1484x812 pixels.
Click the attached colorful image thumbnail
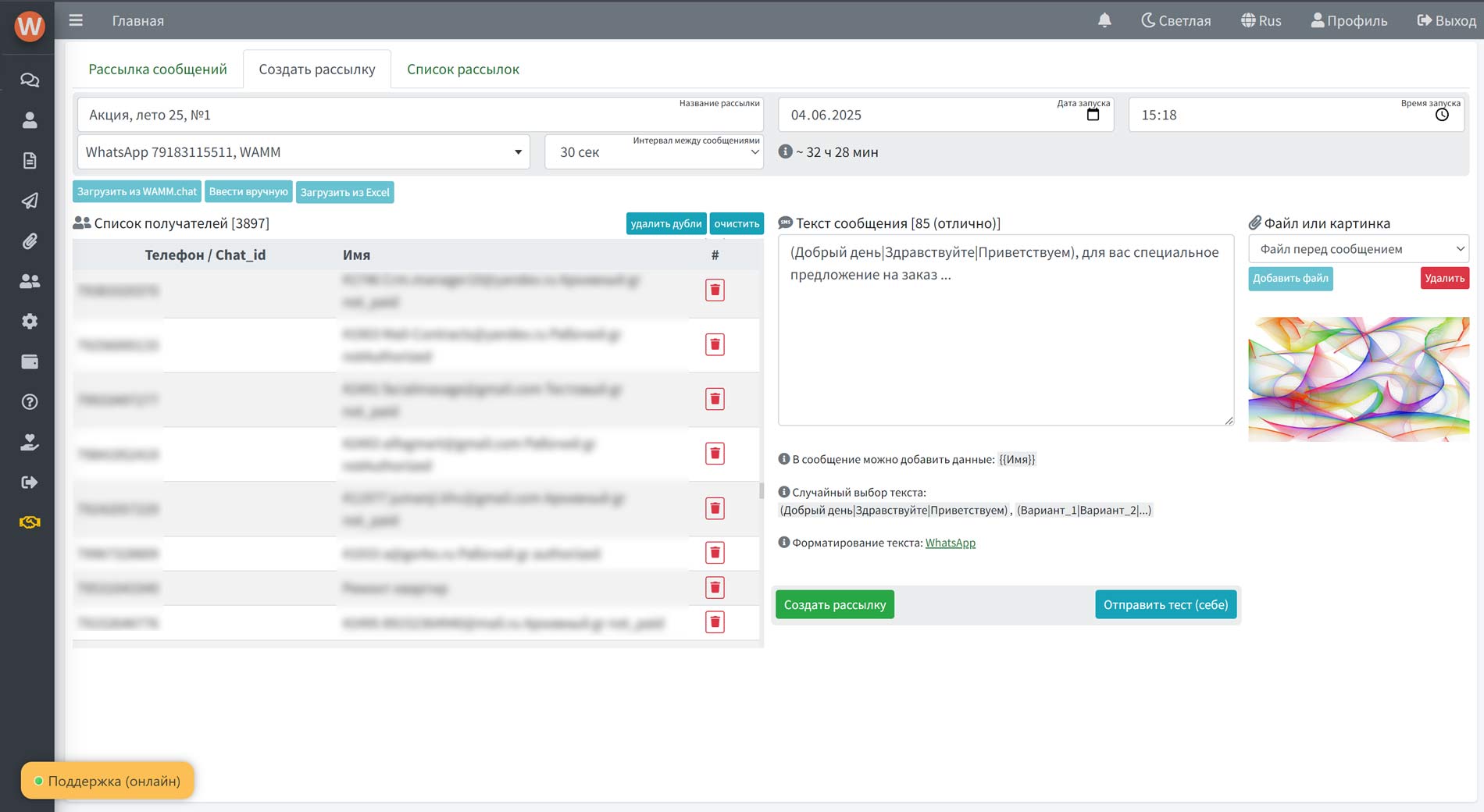coord(1358,379)
